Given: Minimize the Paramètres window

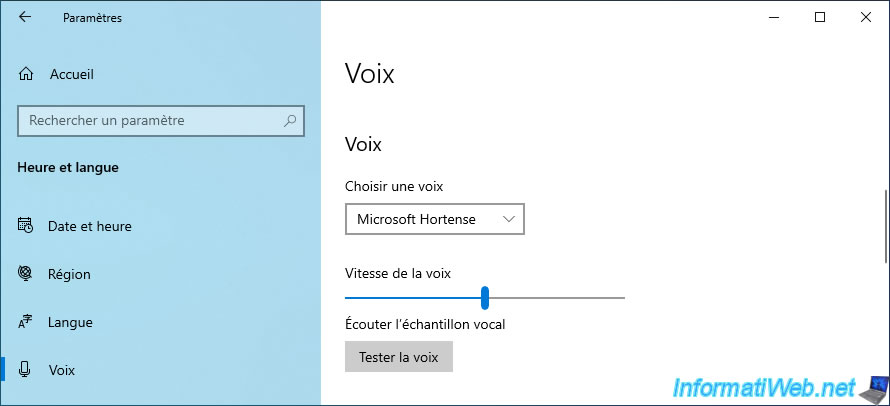Looking at the screenshot, I should (772, 17).
